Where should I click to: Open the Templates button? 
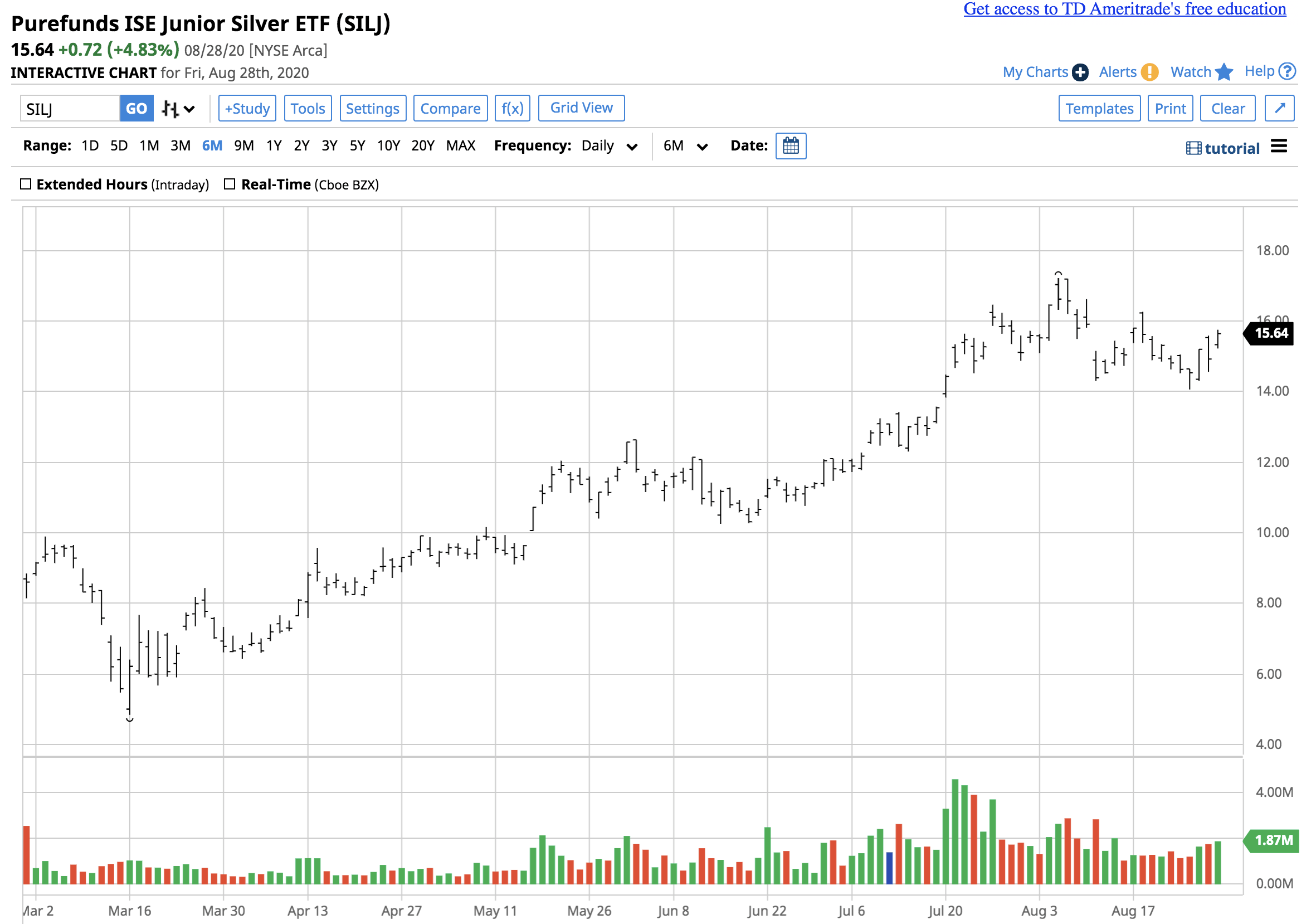point(1099,108)
